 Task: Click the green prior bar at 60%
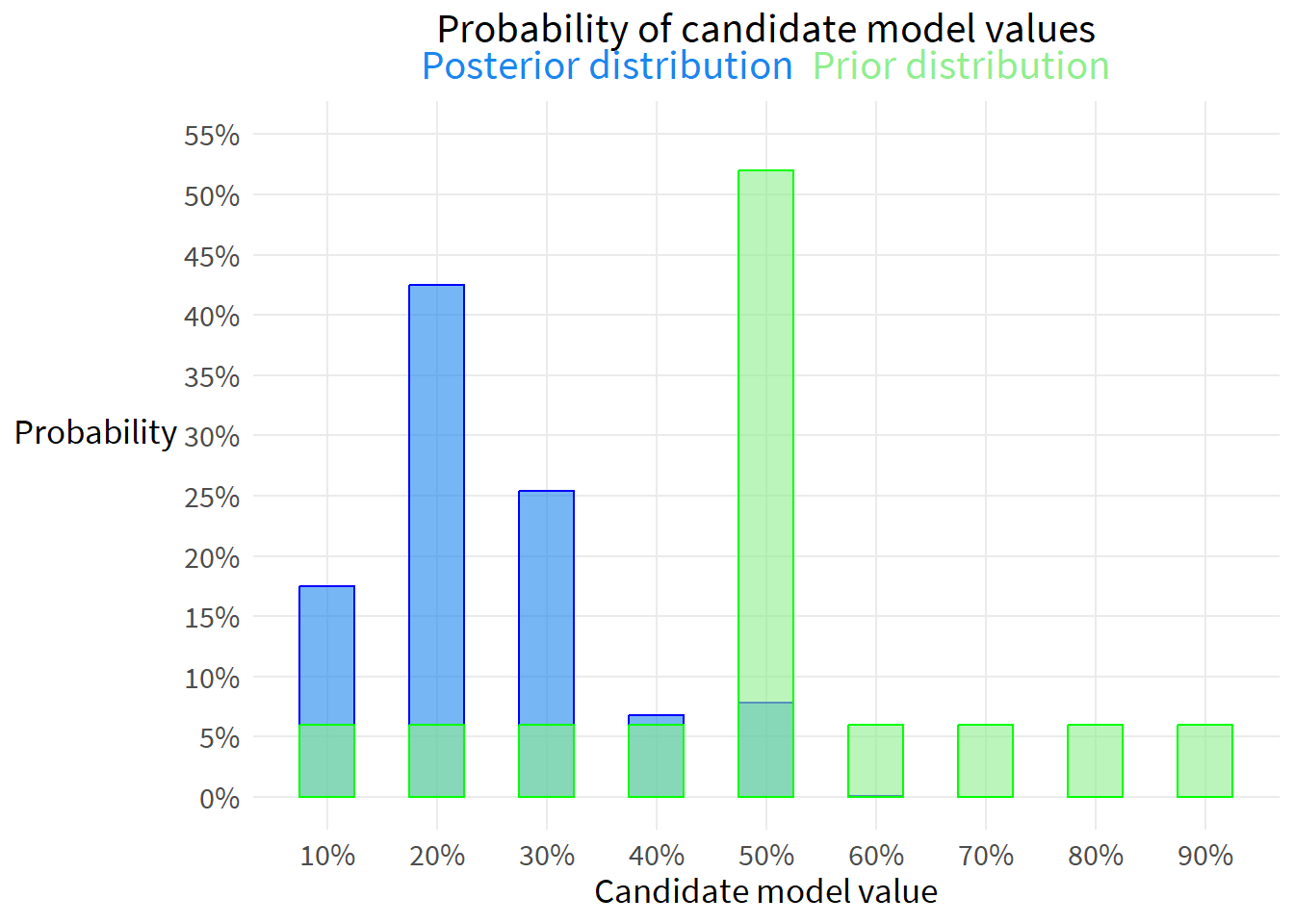(875, 760)
